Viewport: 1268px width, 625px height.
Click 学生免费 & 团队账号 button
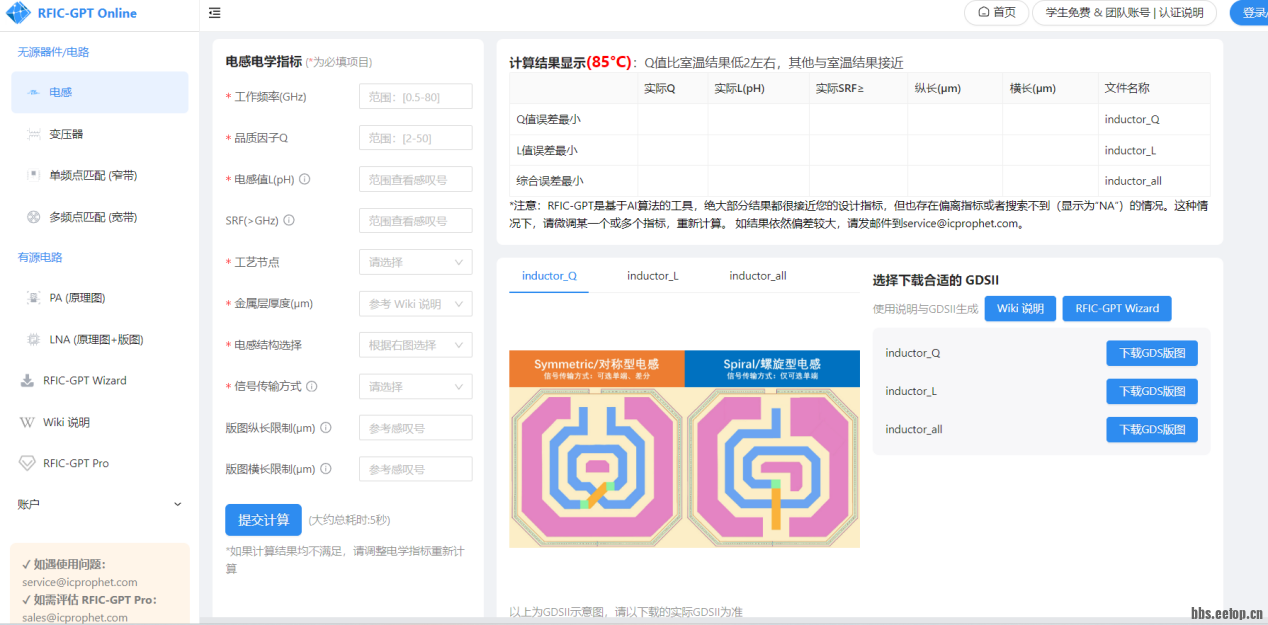tap(1124, 12)
